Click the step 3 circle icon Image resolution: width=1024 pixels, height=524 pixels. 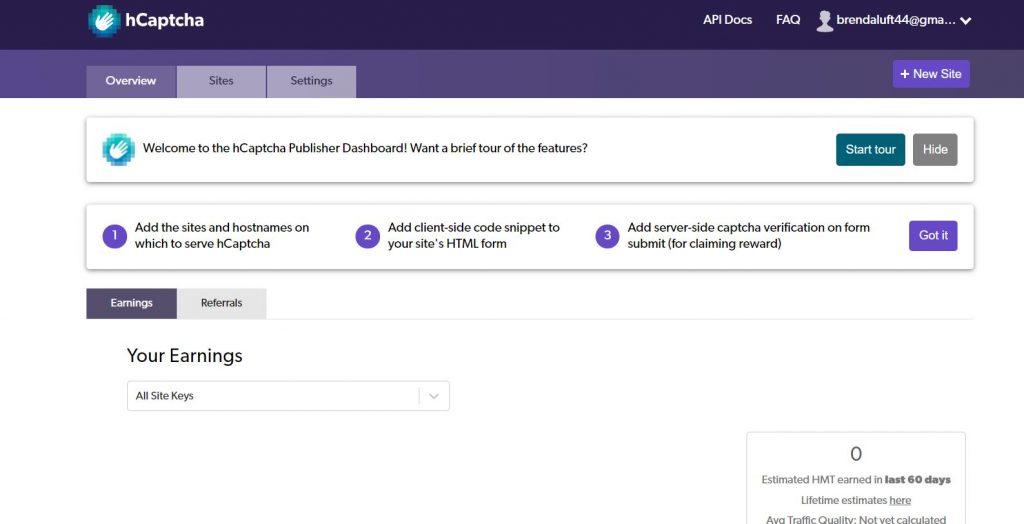coord(607,236)
